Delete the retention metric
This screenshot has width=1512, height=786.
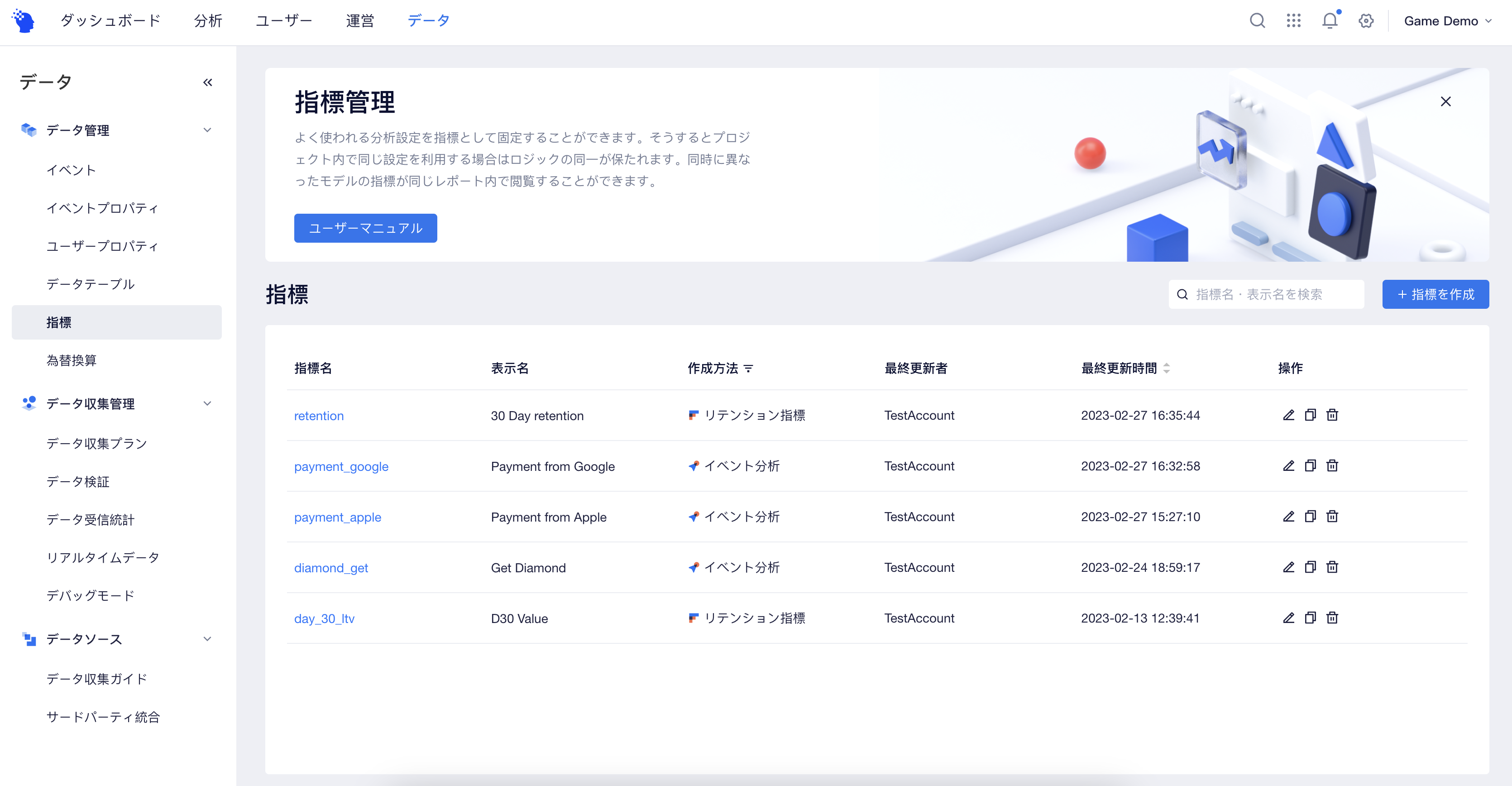tap(1332, 416)
